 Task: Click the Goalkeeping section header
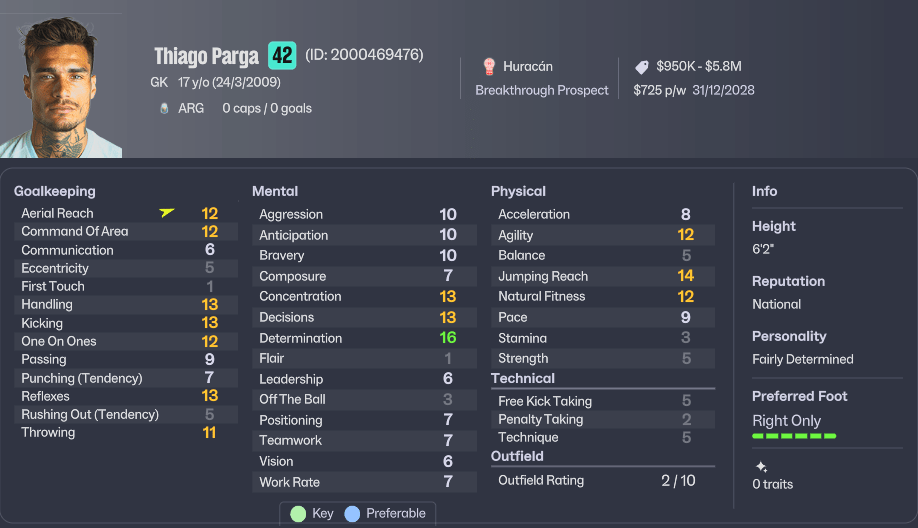(55, 191)
